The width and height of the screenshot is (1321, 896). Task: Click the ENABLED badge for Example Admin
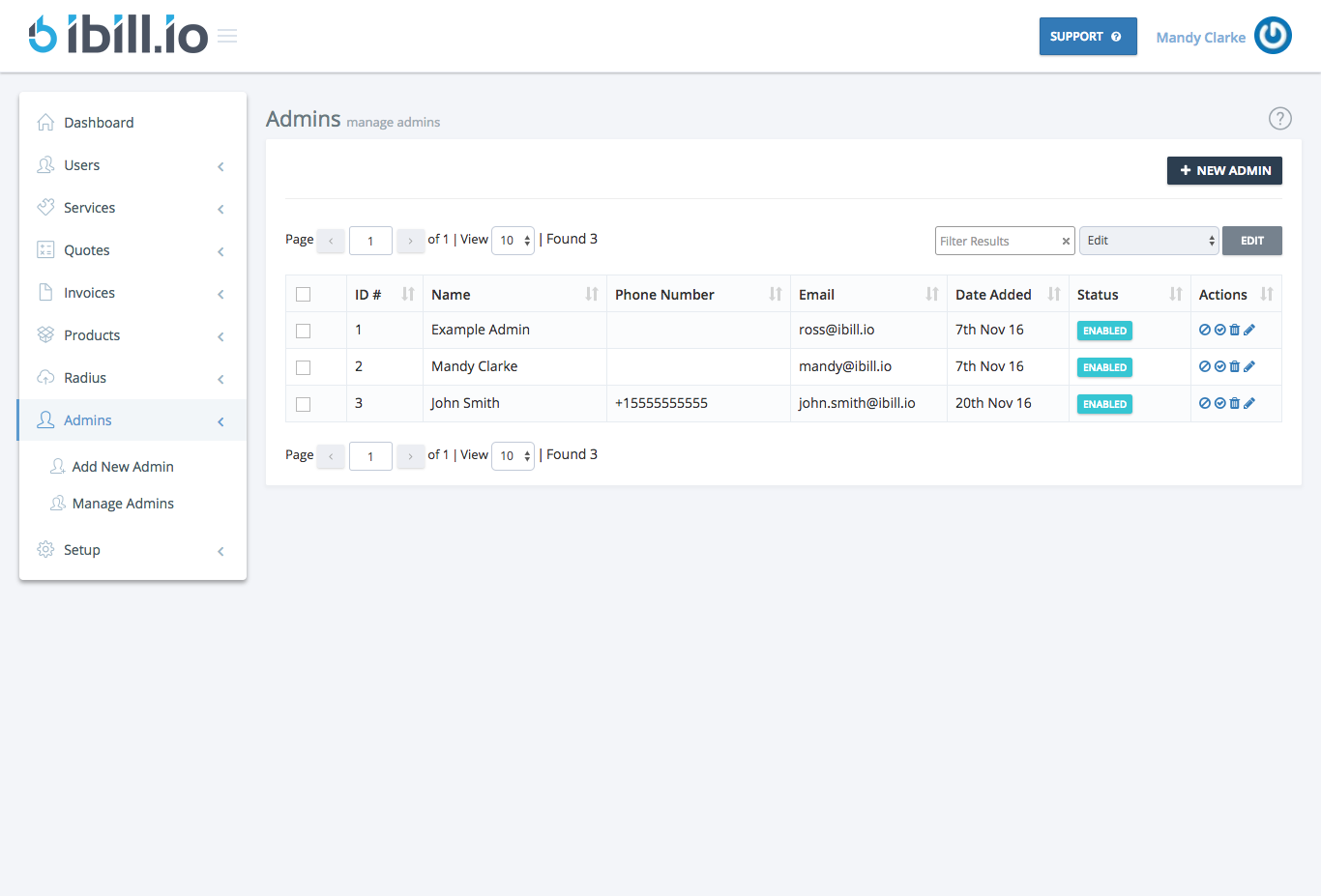click(1104, 331)
